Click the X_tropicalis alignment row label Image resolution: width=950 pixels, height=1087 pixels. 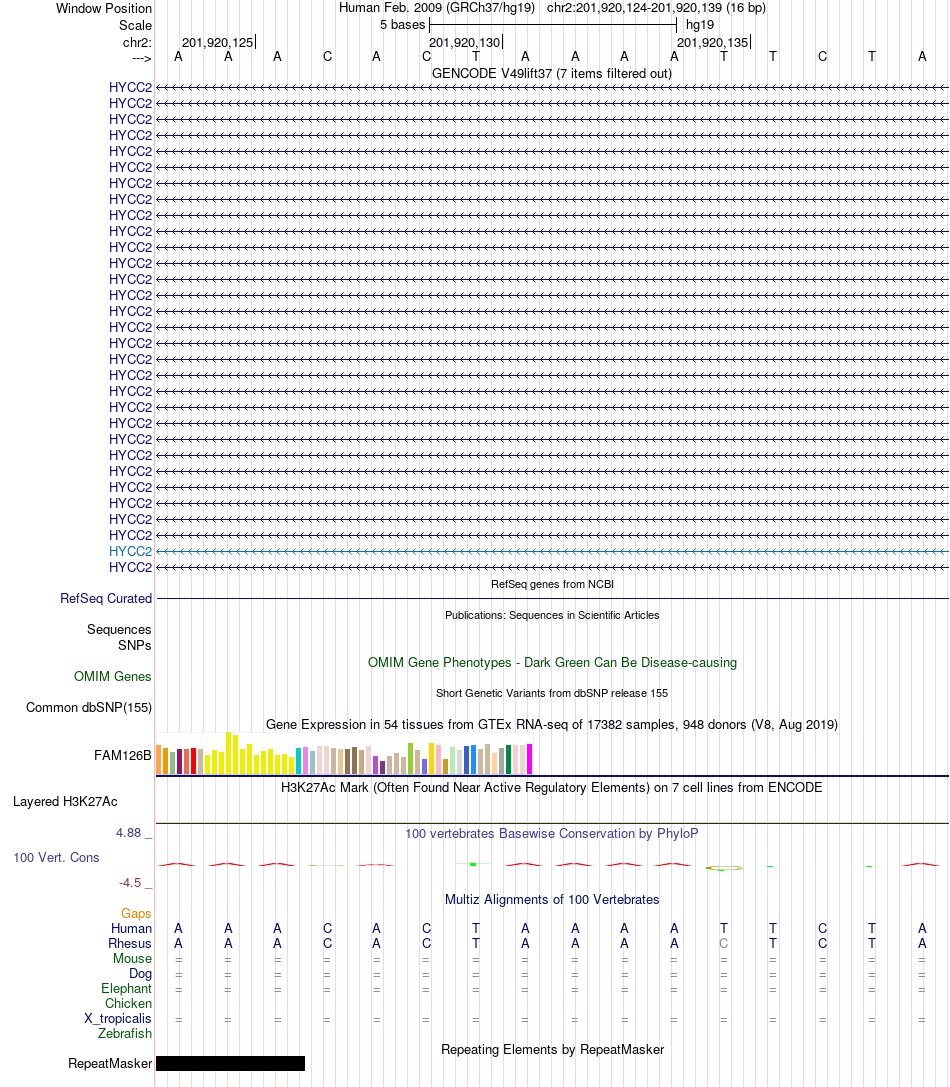point(118,1018)
